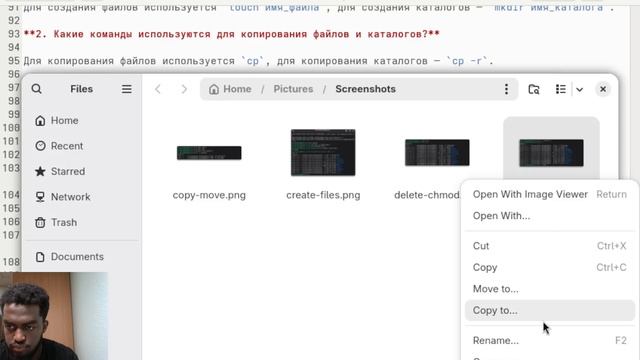Open Home in the sidebar
Screen dimensions: 640x360
point(82,120)
